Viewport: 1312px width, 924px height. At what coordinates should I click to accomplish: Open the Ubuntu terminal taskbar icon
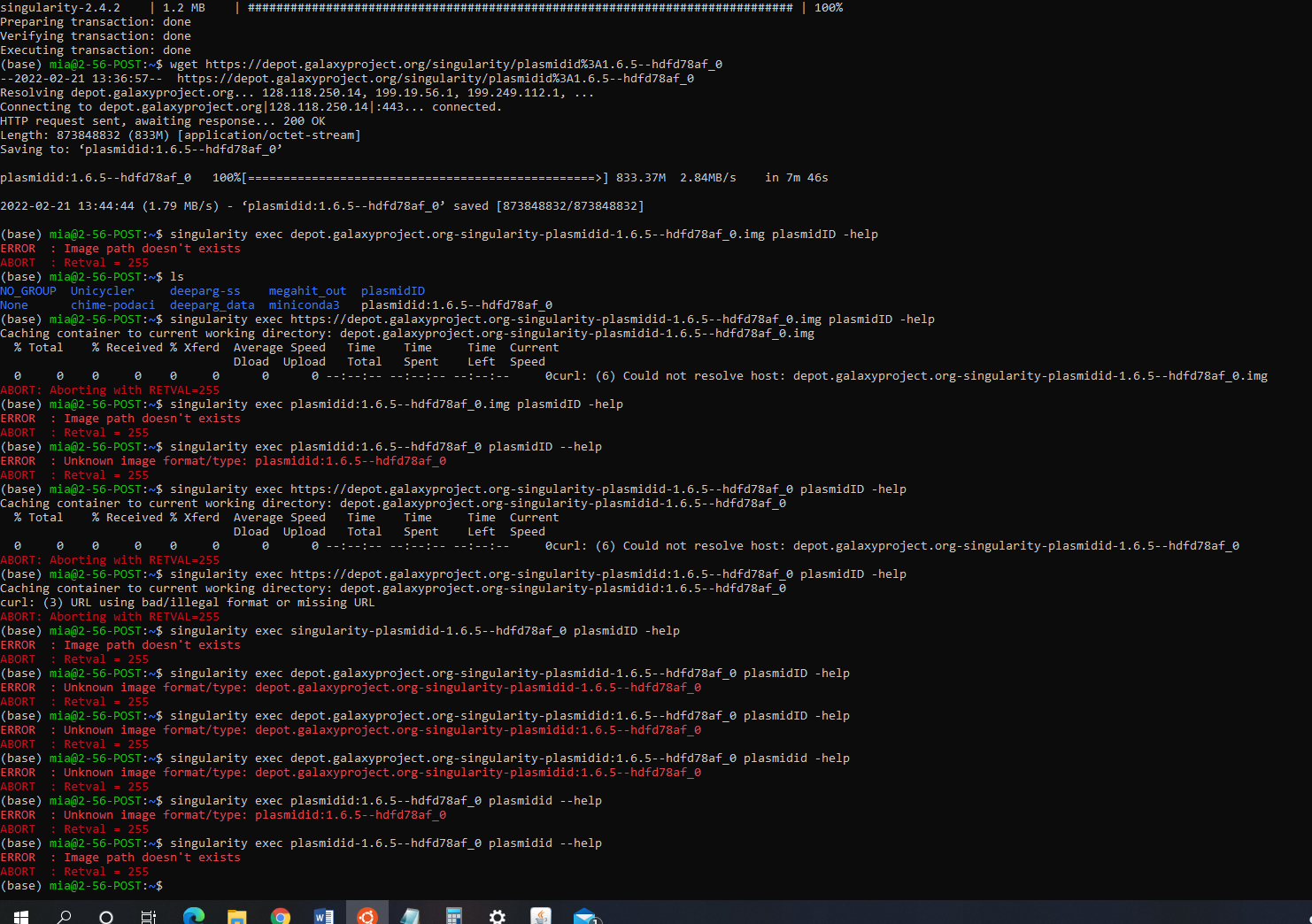367,916
